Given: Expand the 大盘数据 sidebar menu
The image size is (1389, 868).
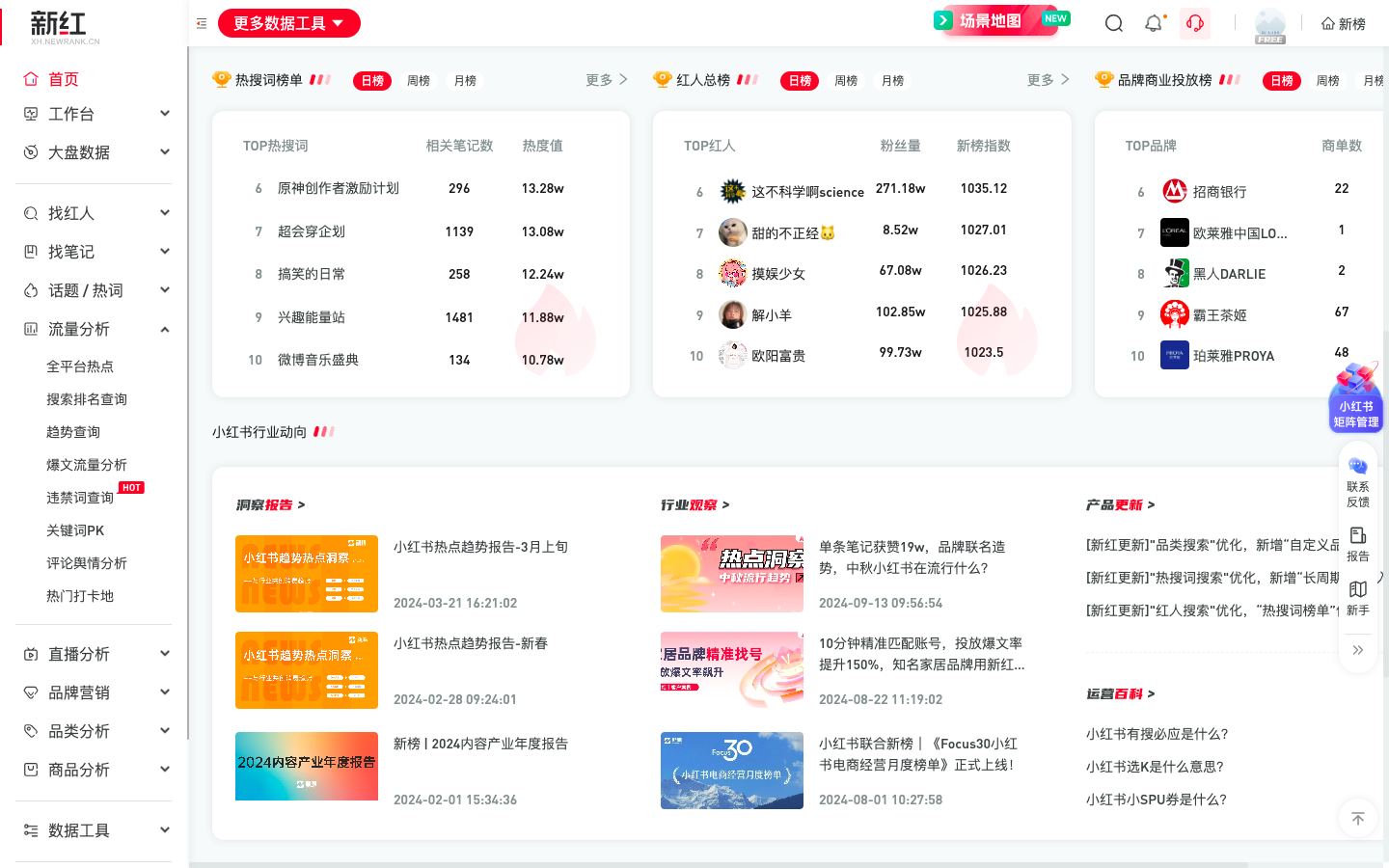Looking at the screenshot, I should [x=94, y=152].
